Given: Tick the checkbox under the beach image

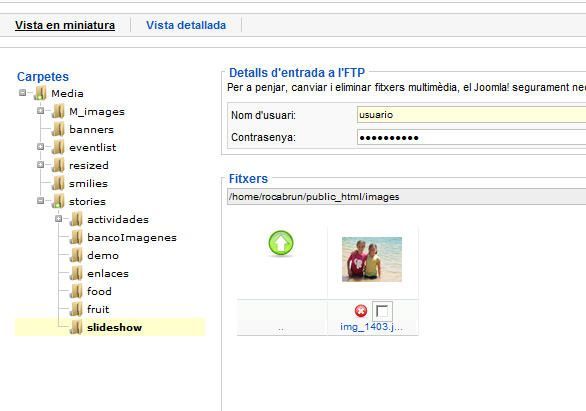Looking at the screenshot, I should (382, 311).
